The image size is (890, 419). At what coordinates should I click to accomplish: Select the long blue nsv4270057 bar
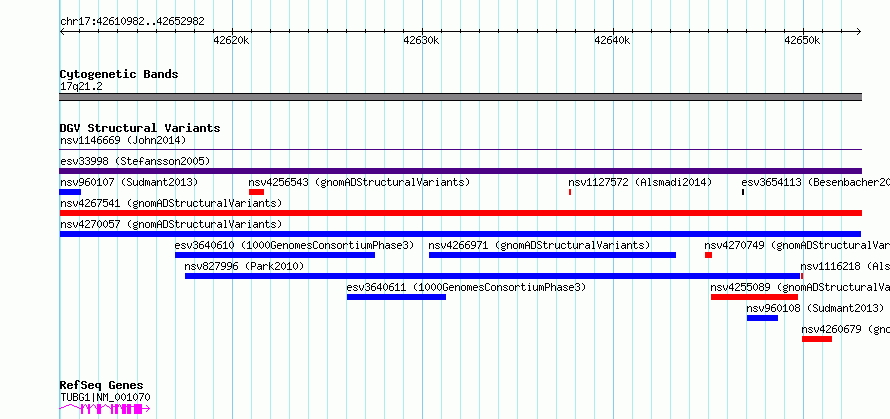(460, 234)
